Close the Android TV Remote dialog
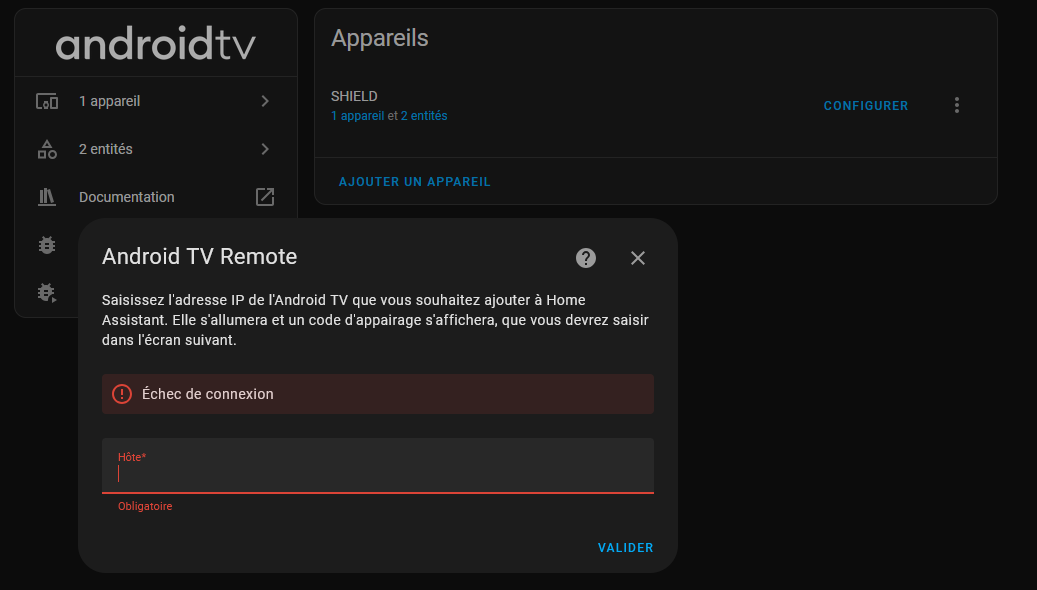Image resolution: width=1037 pixels, height=590 pixels. [x=638, y=258]
